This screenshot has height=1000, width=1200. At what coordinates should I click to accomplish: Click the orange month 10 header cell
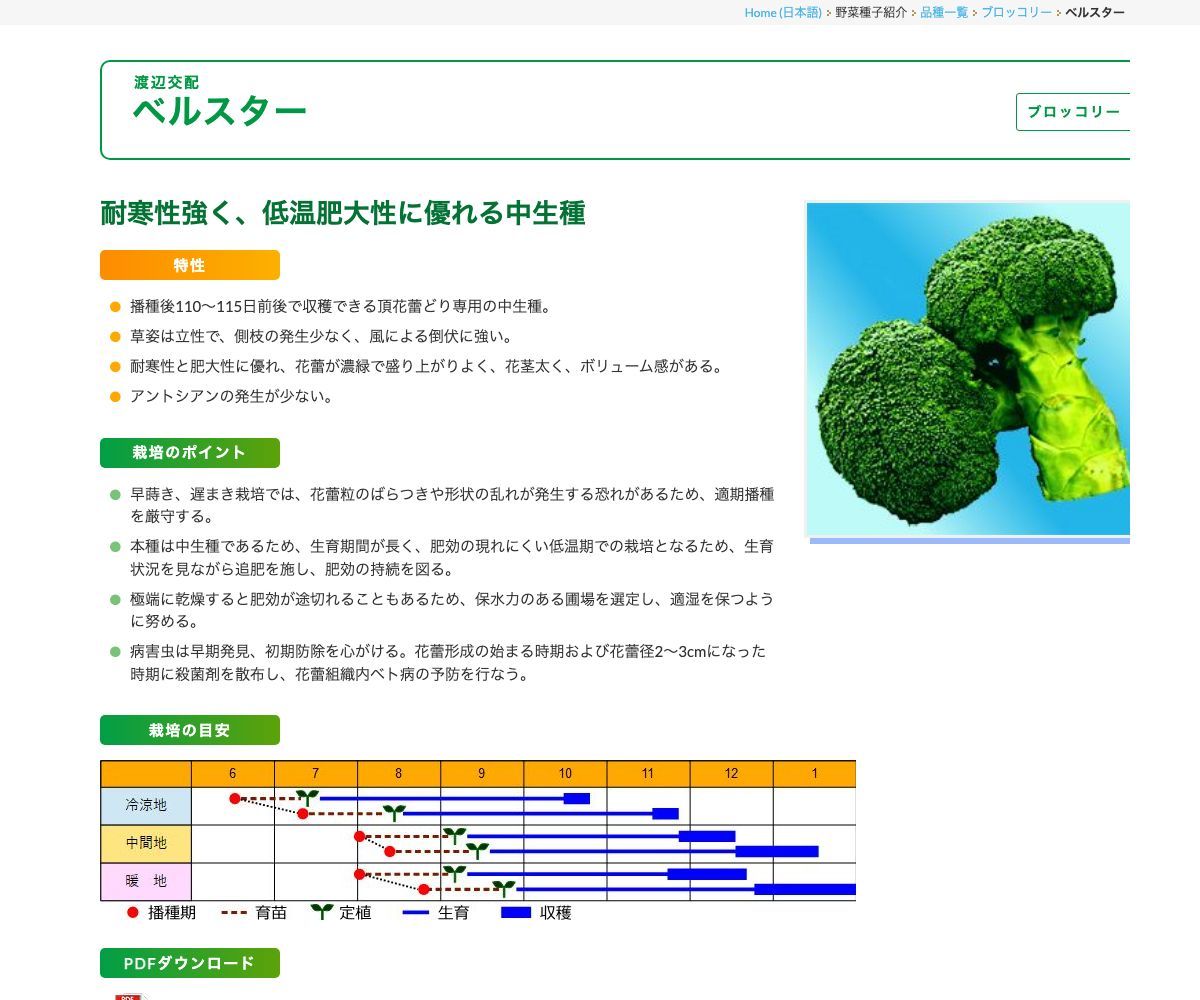[565, 773]
